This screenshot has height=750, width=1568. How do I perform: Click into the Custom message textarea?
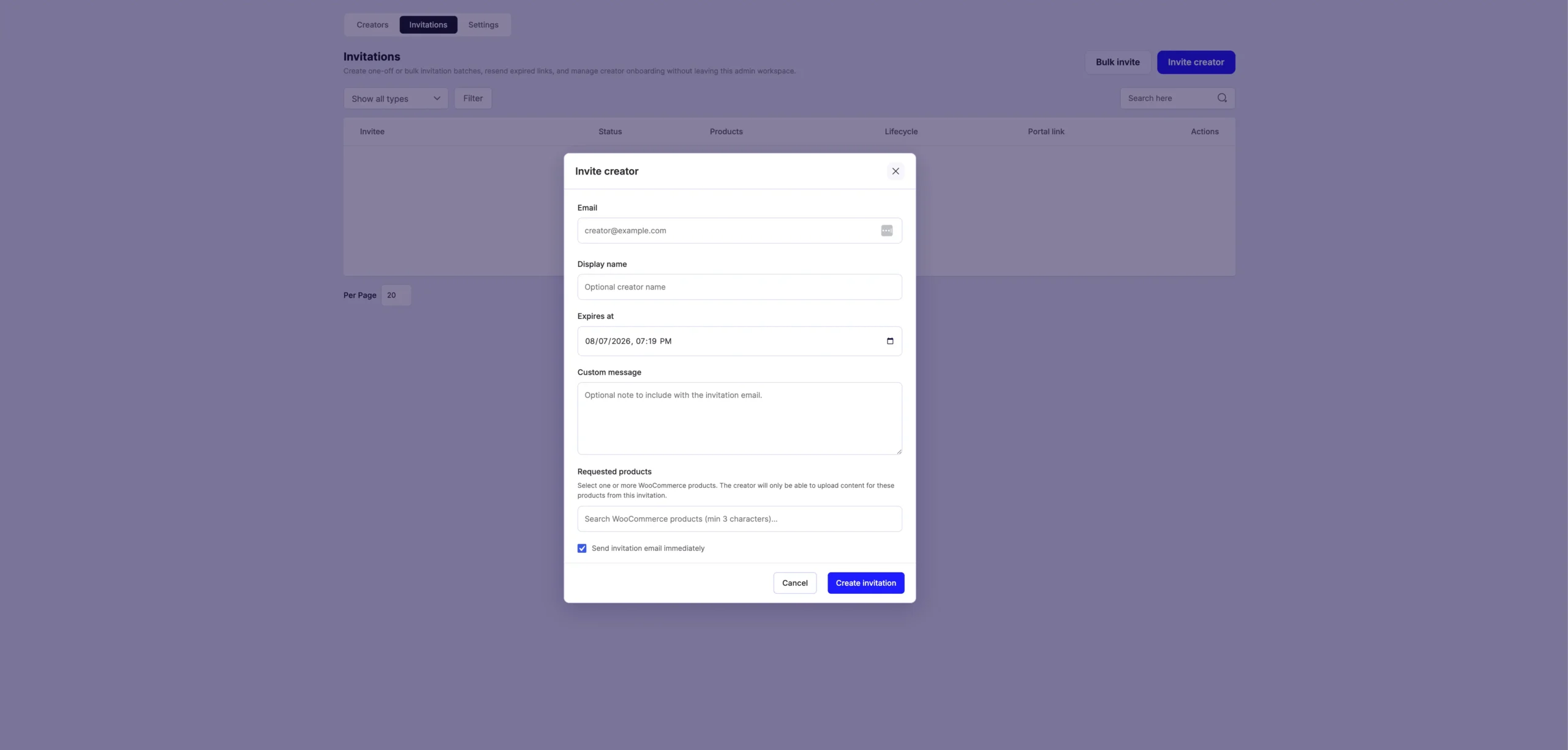pos(739,419)
